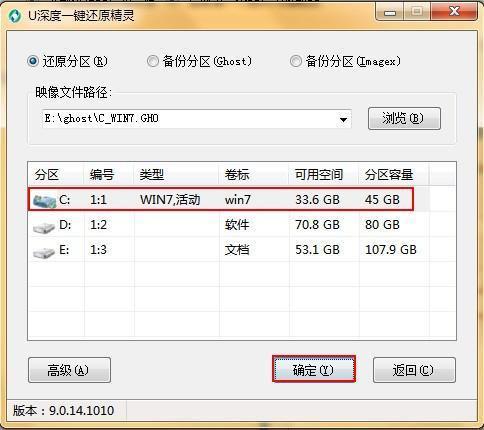484x430 pixels.
Task: Select the 备份分区(Ghost) radio option
Action: pos(153,61)
